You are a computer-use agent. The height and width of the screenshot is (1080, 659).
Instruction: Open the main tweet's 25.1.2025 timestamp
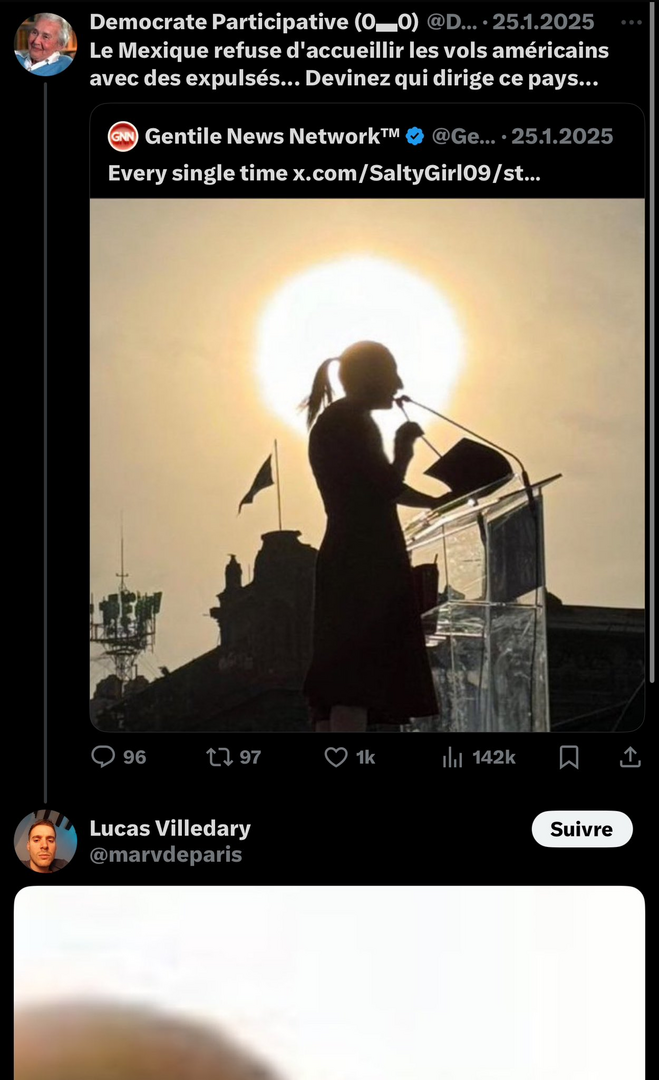tap(543, 22)
